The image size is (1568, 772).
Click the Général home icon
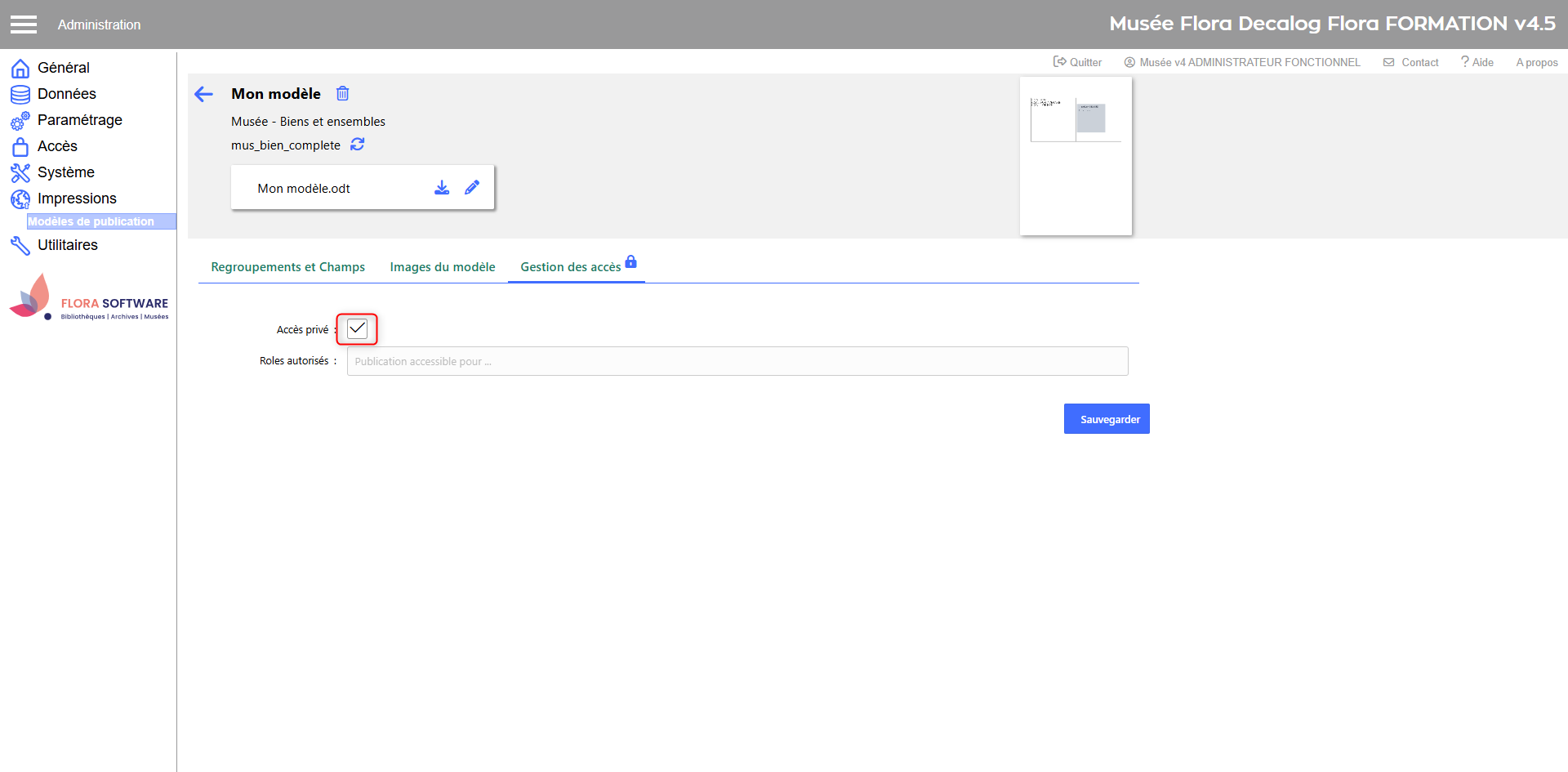tap(20, 68)
